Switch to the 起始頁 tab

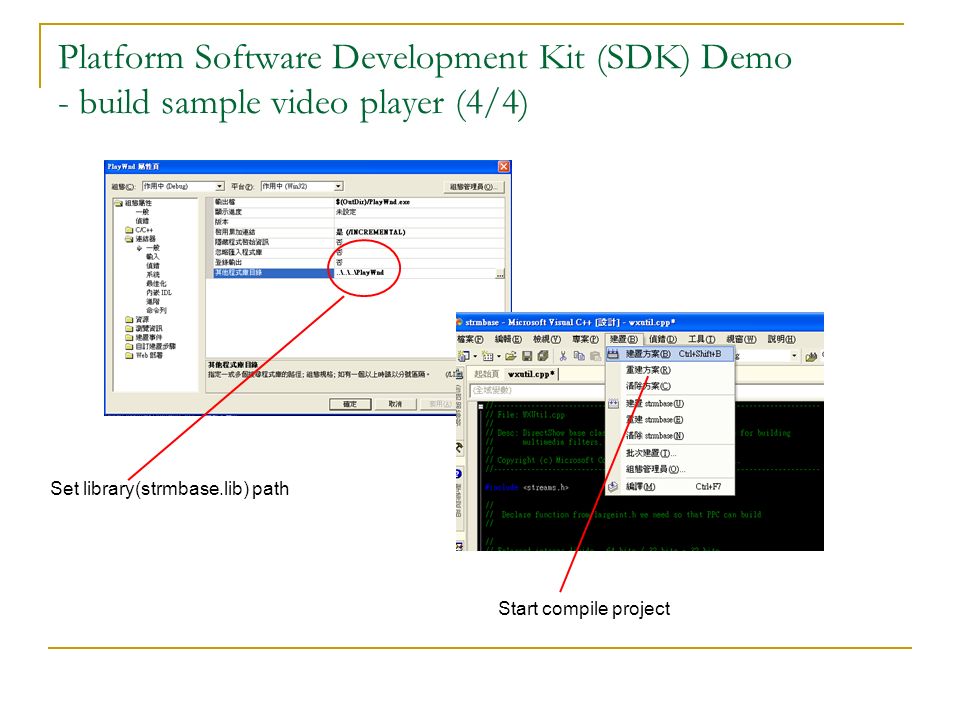(x=486, y=373)
